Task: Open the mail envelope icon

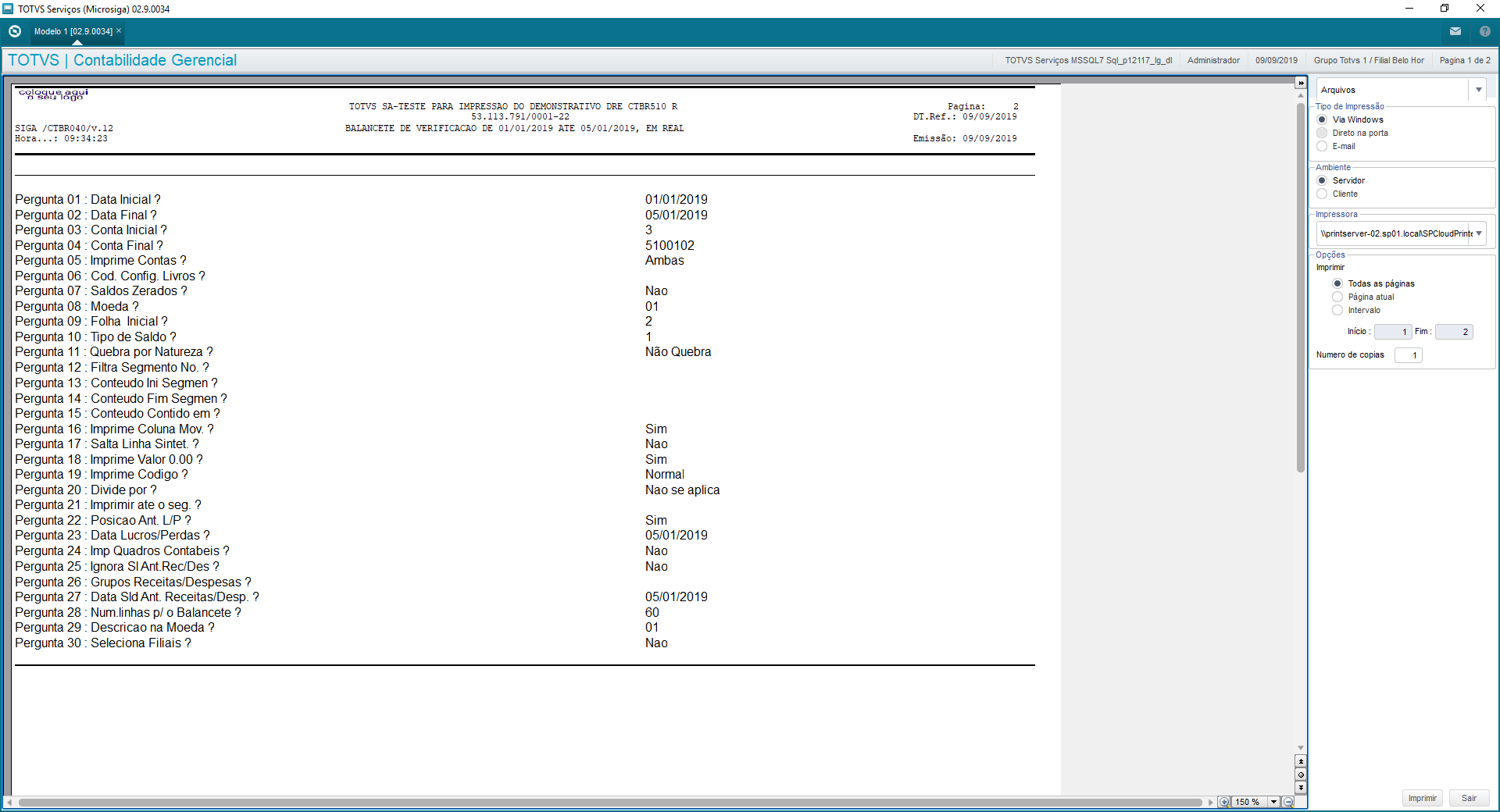Action: [1455, 31]
